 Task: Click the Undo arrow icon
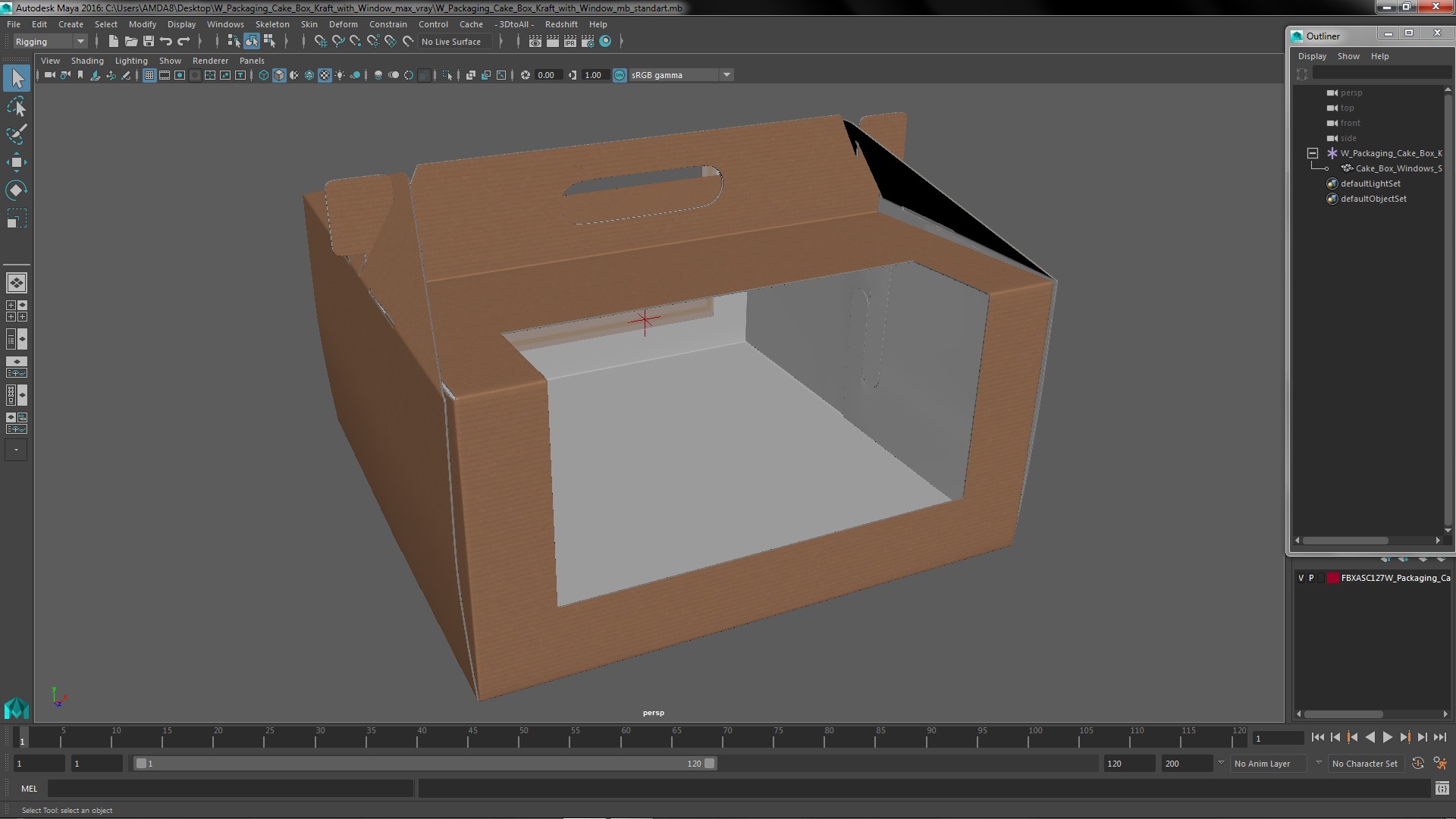[166, 42]
